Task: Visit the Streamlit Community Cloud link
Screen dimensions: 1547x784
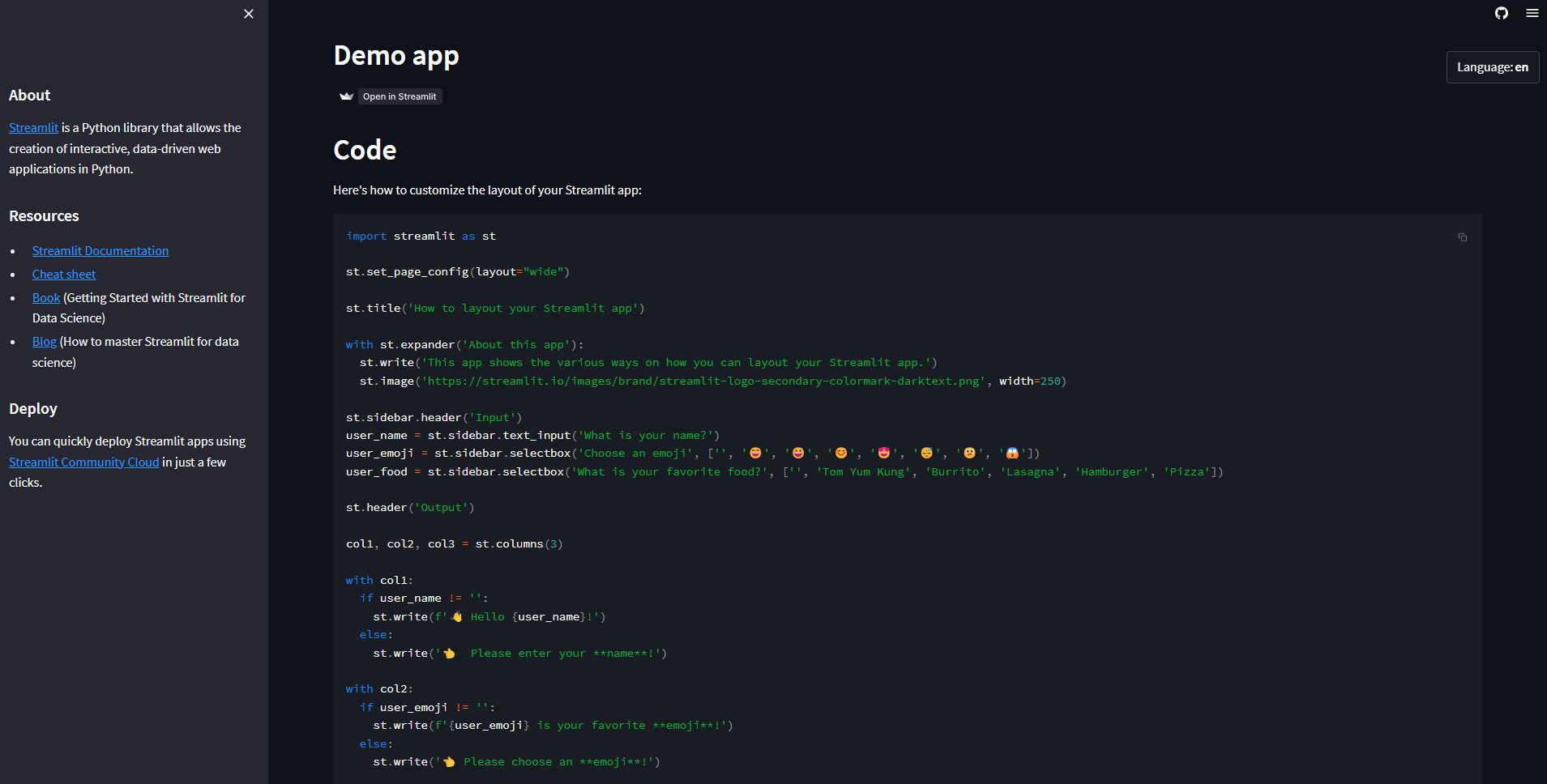Action: (83, 462)
